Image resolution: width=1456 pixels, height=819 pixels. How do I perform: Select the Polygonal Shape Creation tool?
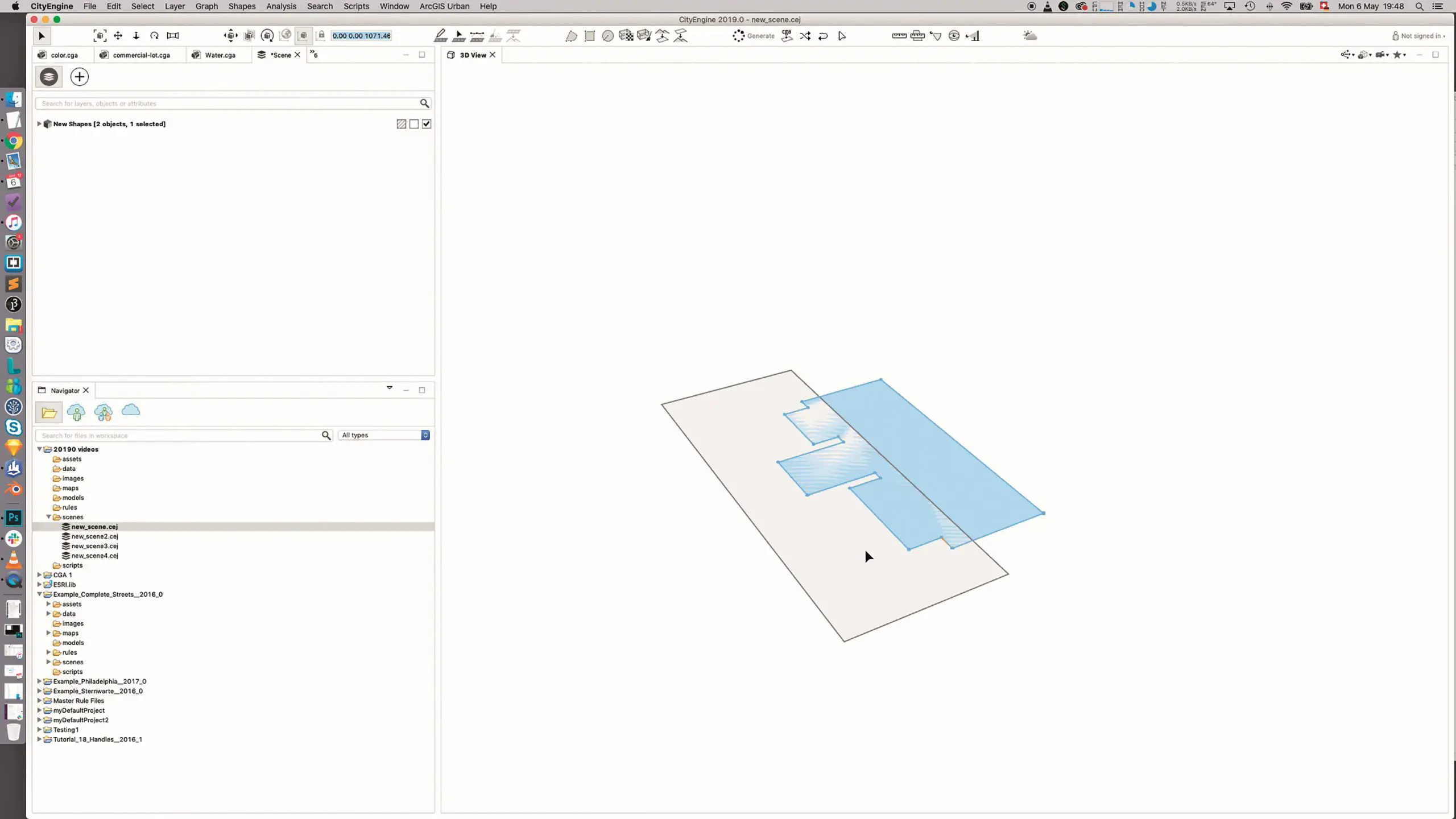tap(571, 36)
